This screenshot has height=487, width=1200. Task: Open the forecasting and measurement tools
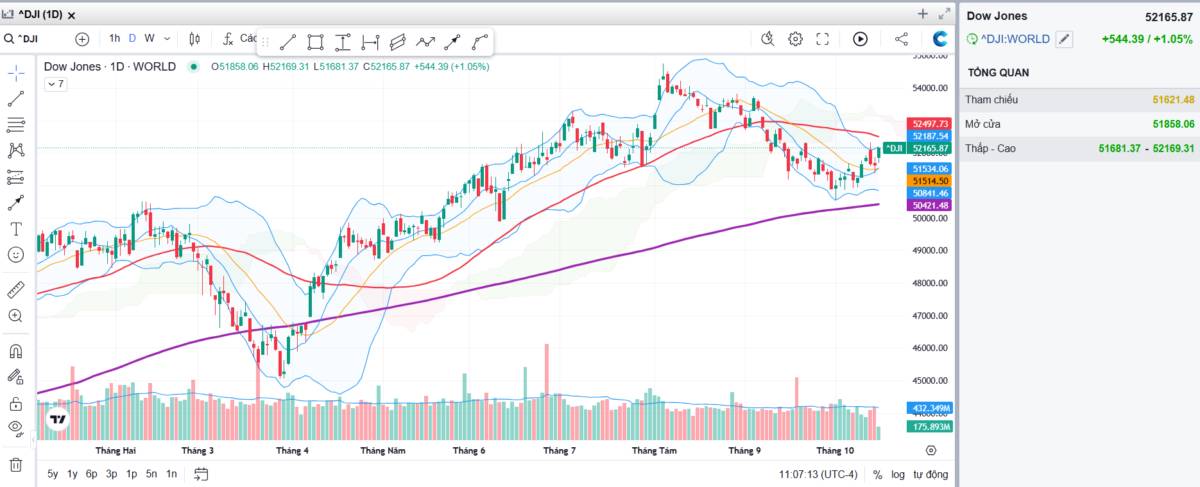16,177
